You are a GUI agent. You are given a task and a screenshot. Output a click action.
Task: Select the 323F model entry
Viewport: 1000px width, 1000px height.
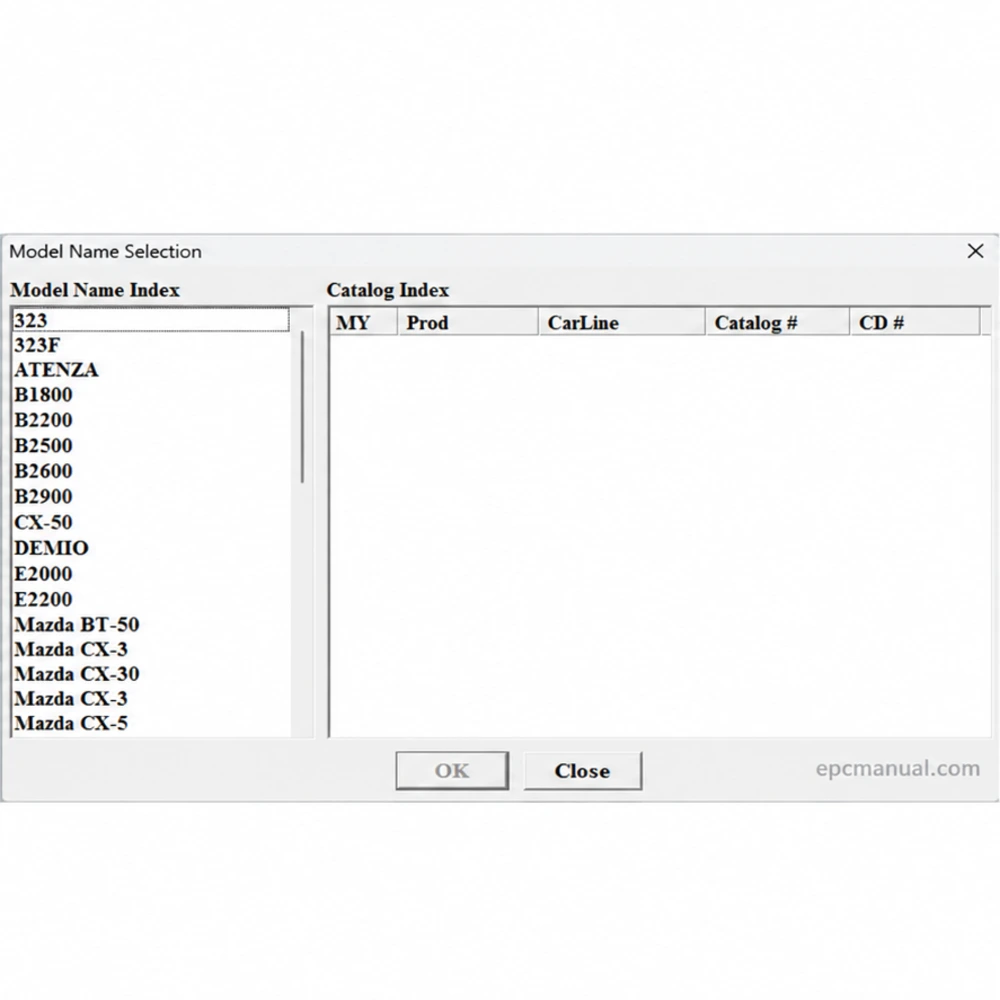(x=151, y=345)
